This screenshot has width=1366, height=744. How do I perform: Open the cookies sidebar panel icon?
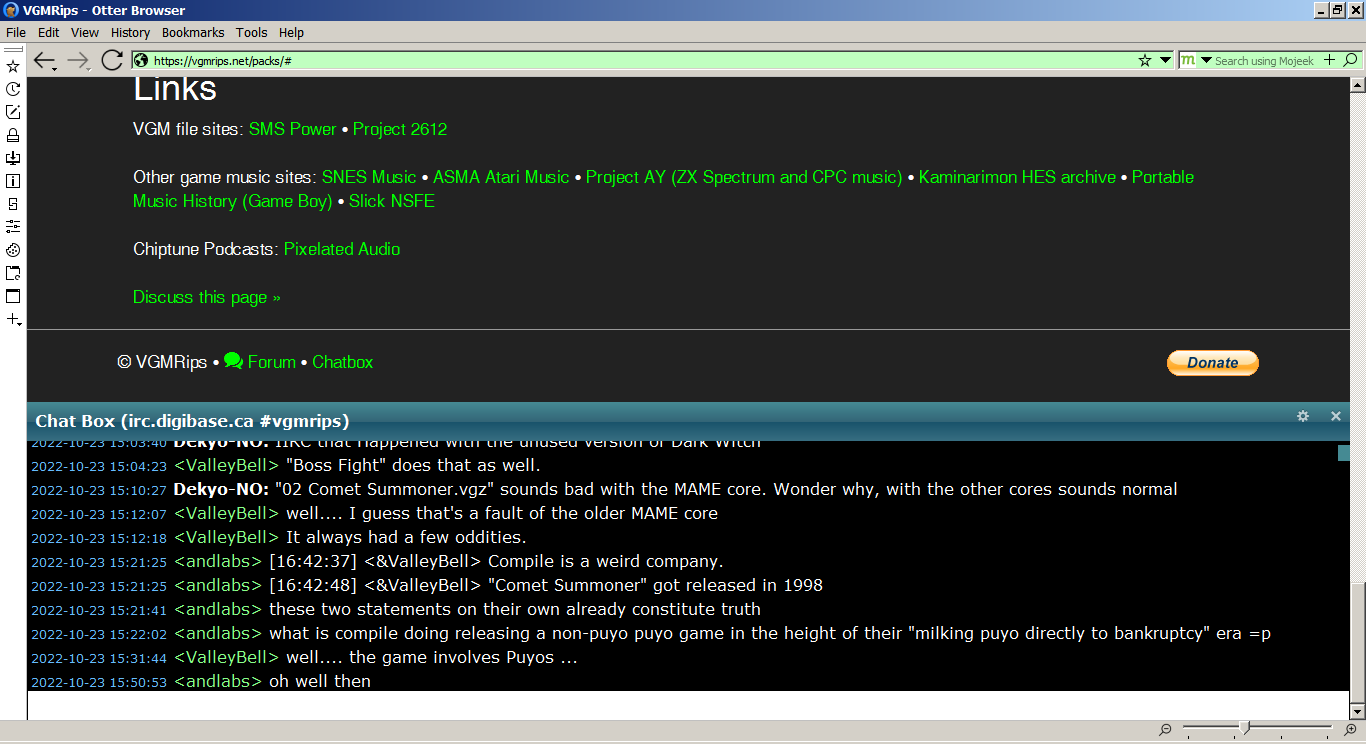13,250
